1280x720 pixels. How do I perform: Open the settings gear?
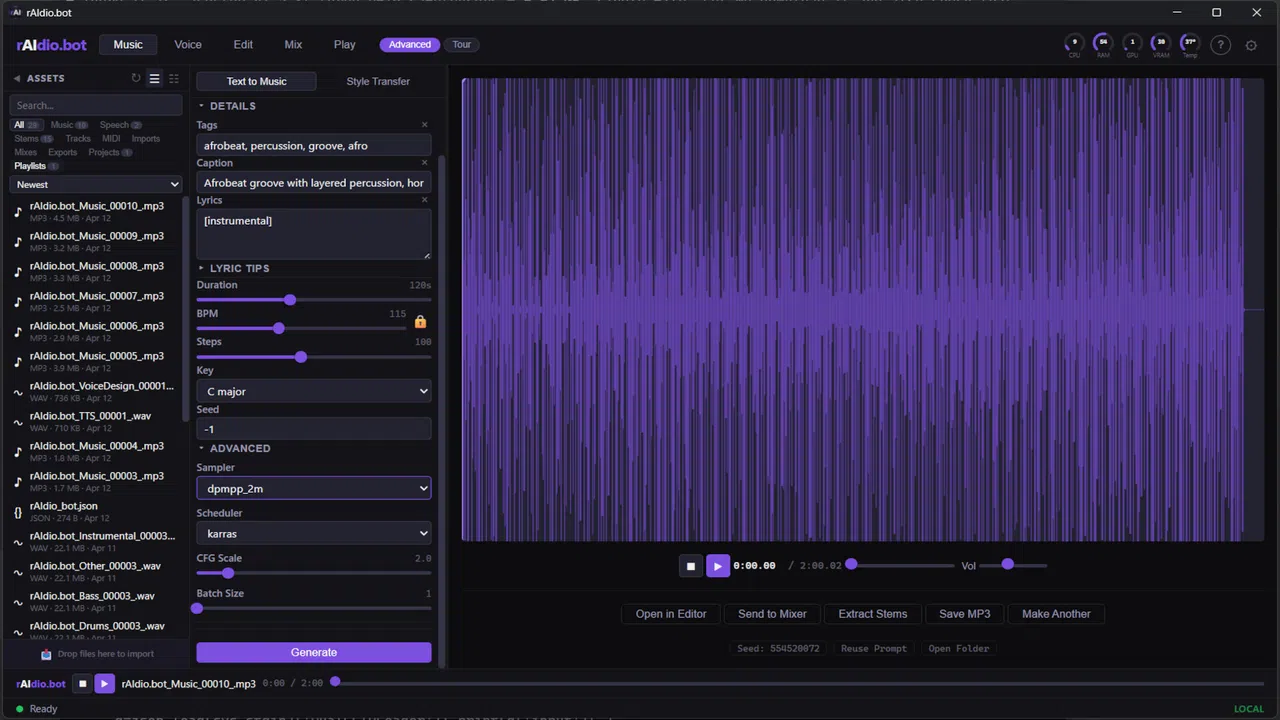click(x=1251, y=45)
